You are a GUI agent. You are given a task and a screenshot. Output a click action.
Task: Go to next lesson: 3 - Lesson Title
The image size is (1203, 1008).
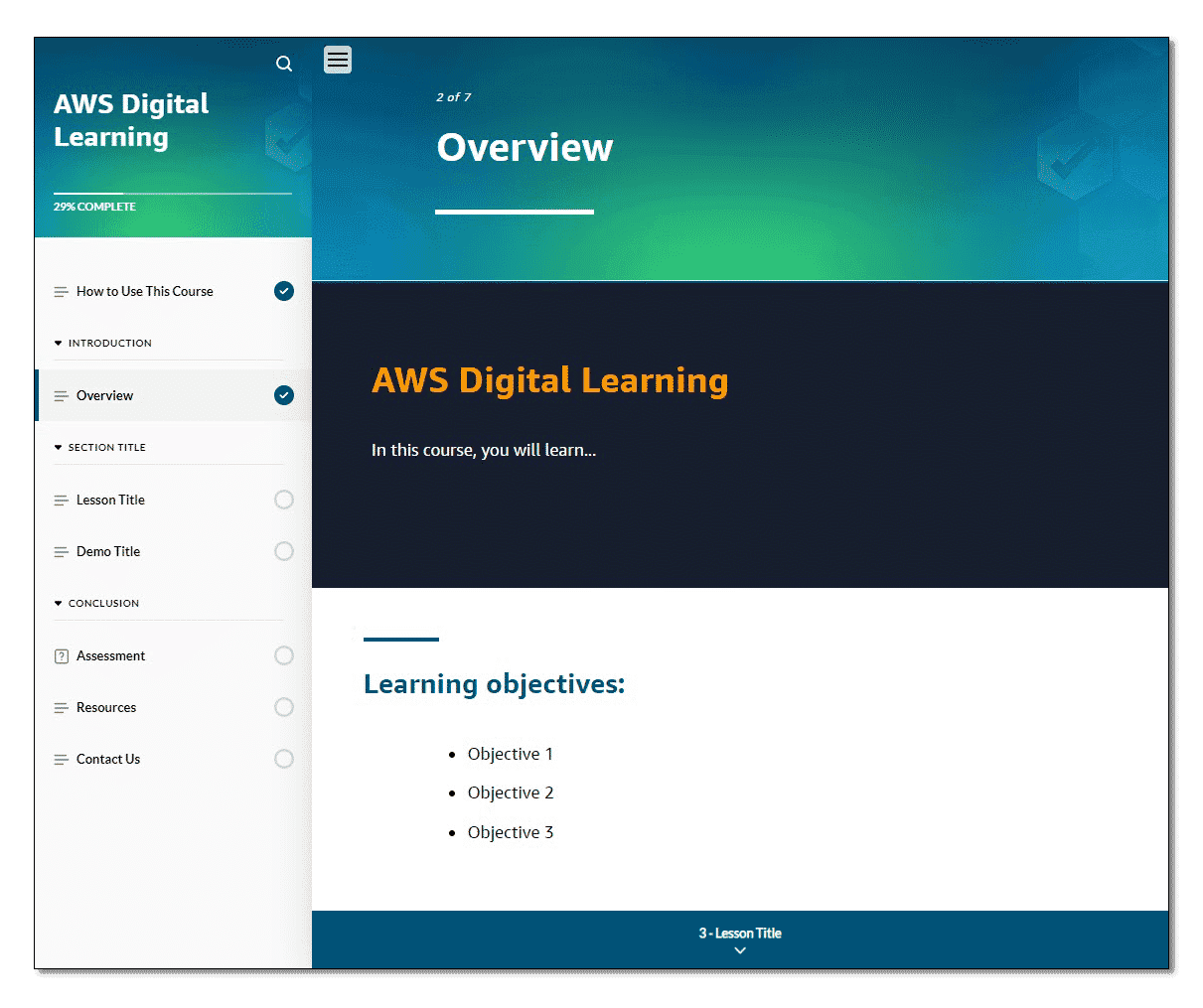[740, 939]
